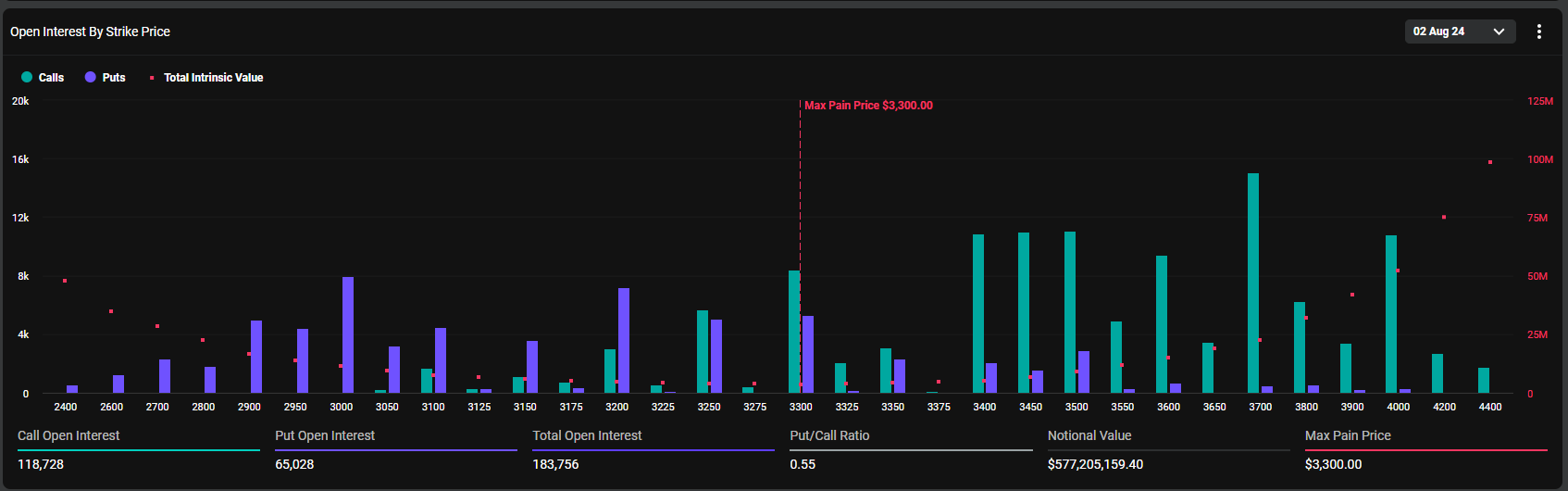The height and width of the screenshot is (491, 1568).
Task: Toggle Calls series via legend label
Action: click(x=51, y=78)
